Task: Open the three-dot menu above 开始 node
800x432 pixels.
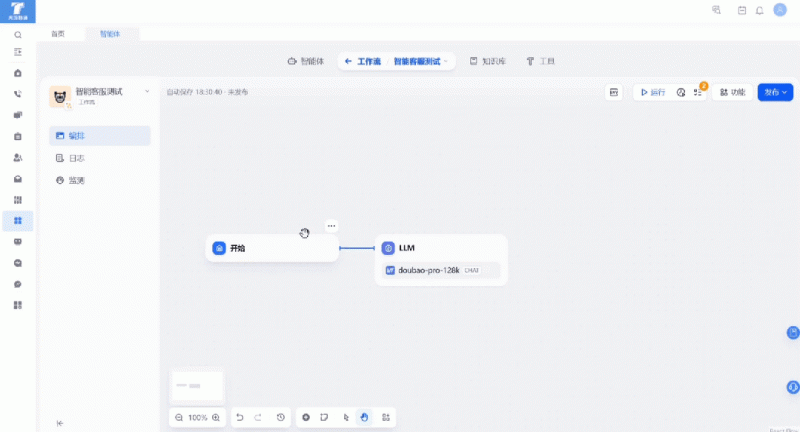Action: [332, 226]
